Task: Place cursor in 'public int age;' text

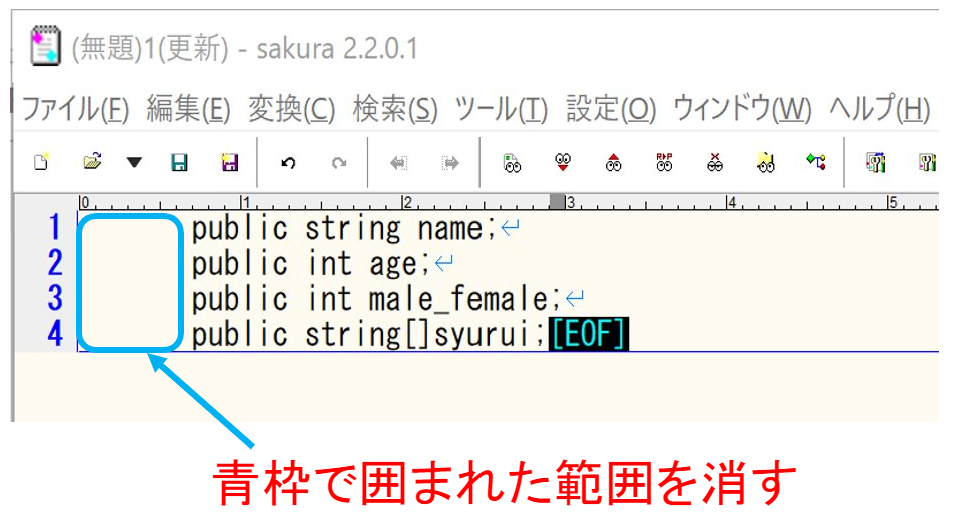Action: click(x=312, y=264)
